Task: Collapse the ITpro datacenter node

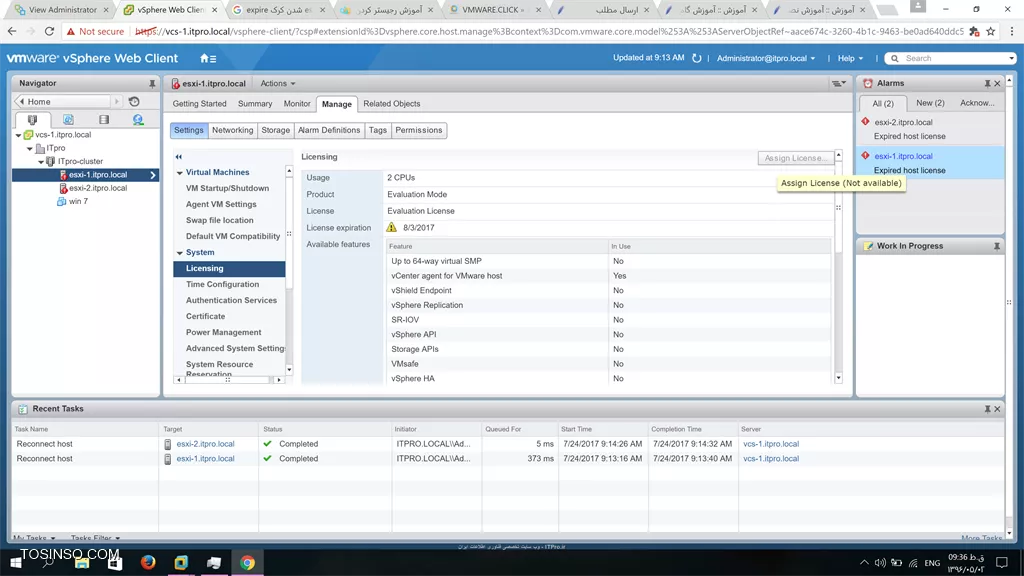Action: point(29,148)
